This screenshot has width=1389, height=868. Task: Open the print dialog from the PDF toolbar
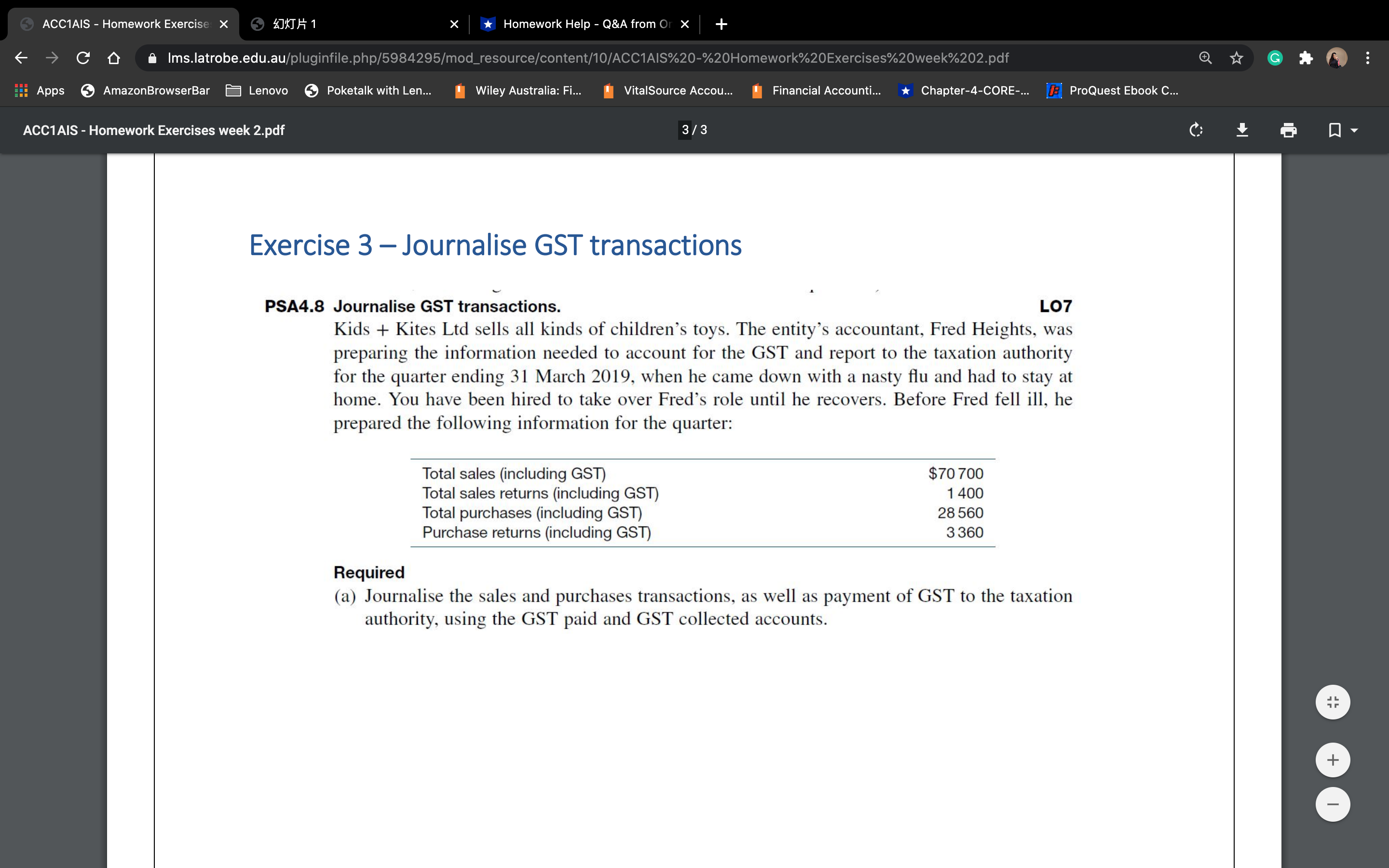tap(1289, 130)
